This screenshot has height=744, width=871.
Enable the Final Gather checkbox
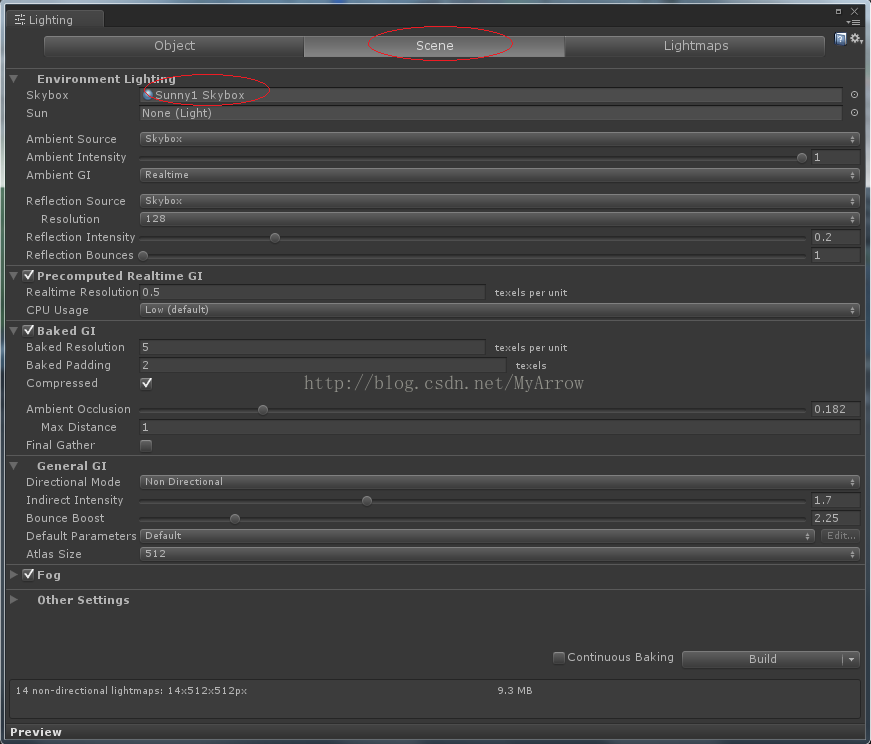(146, 445)
